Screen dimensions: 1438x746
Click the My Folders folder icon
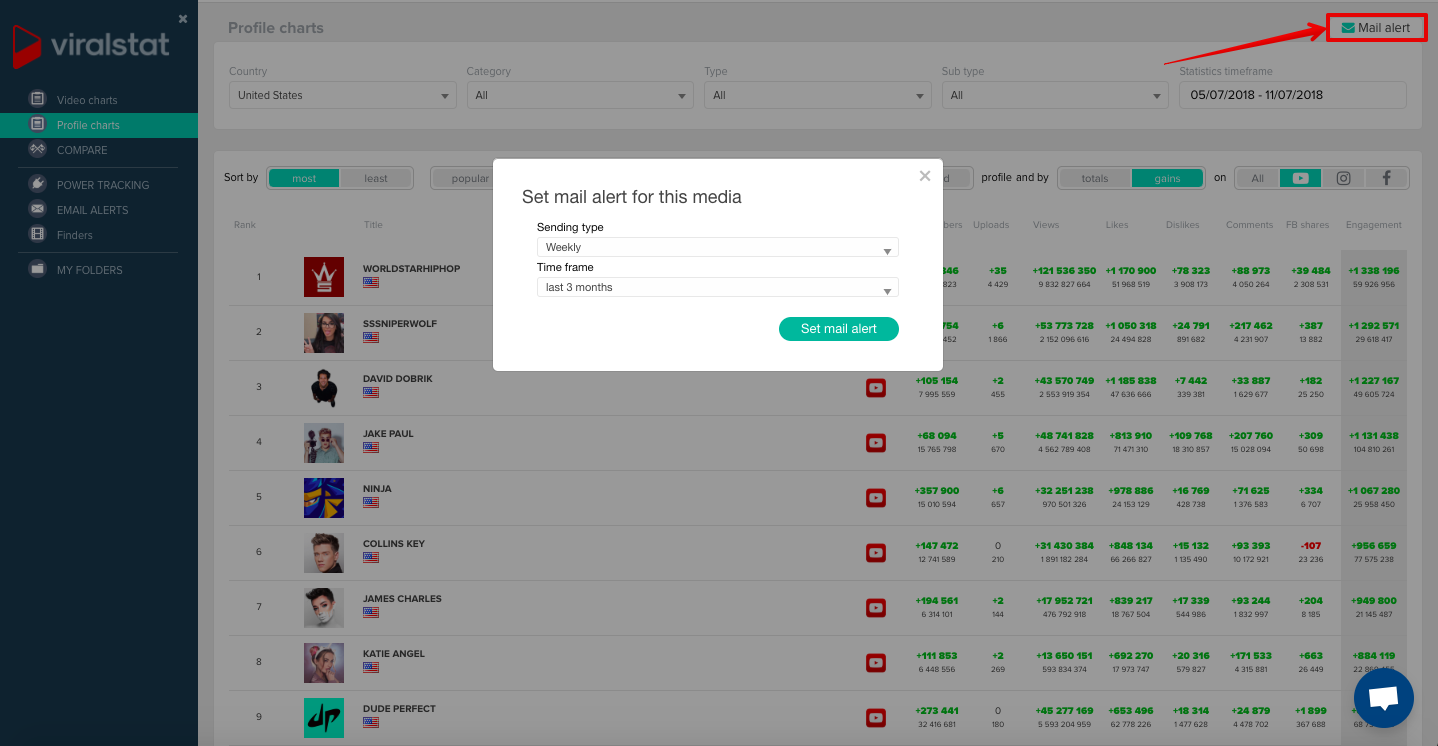pyautogui.click(x=38, y=269)
